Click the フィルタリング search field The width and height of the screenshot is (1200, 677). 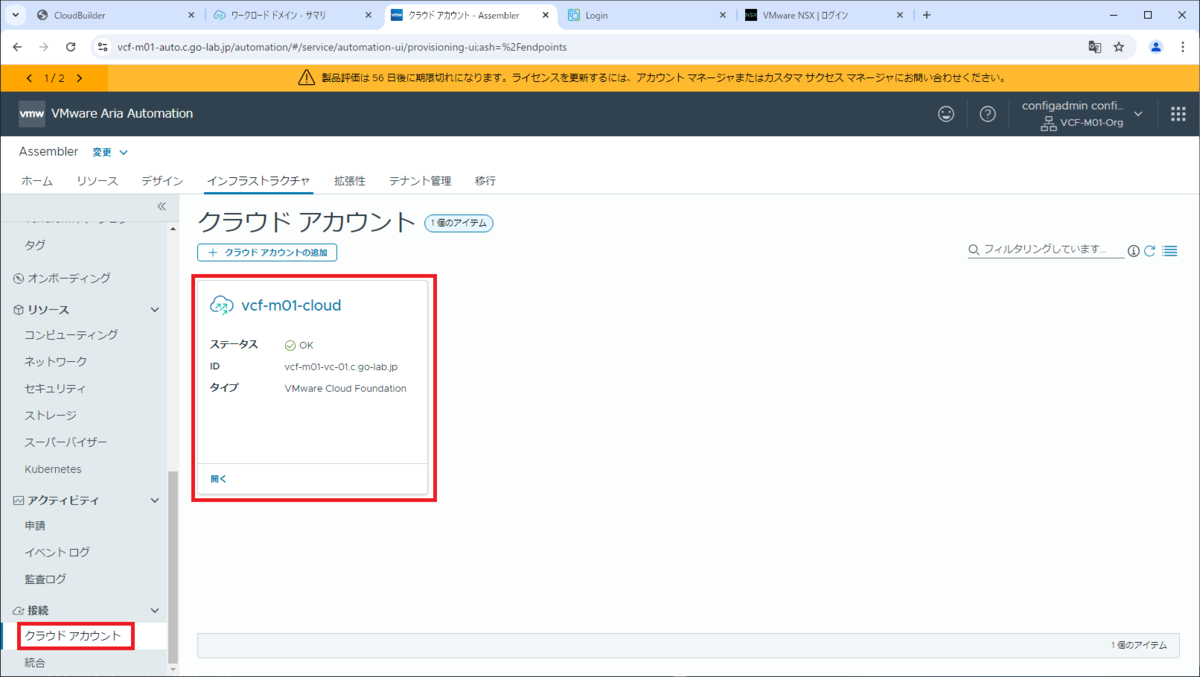(x=1045, y=249)
